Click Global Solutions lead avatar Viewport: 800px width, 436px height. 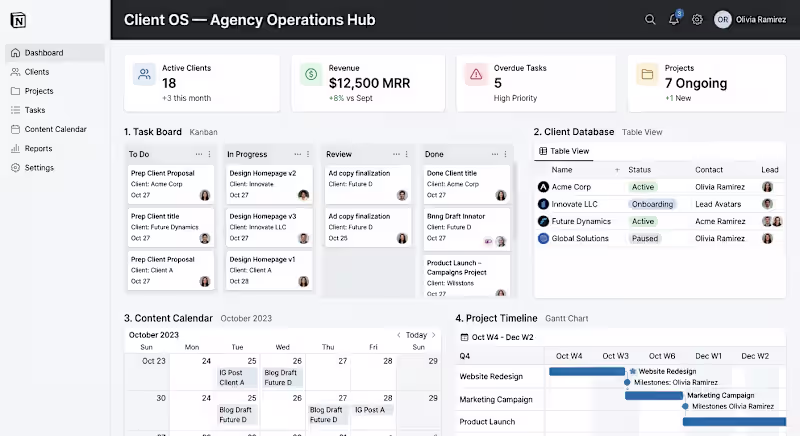coord(767,238)
